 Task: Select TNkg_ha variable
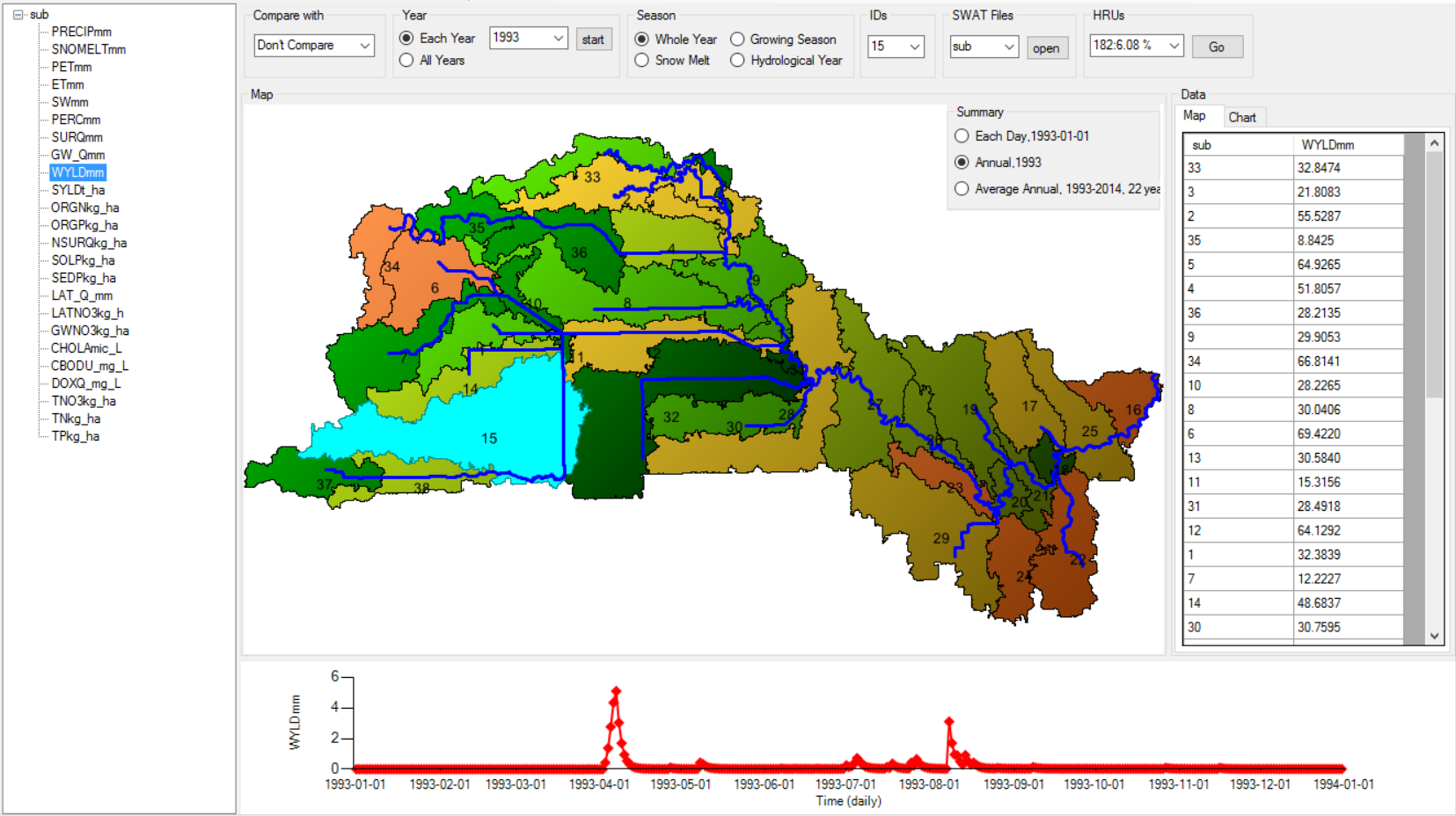[x=76, y=419]
